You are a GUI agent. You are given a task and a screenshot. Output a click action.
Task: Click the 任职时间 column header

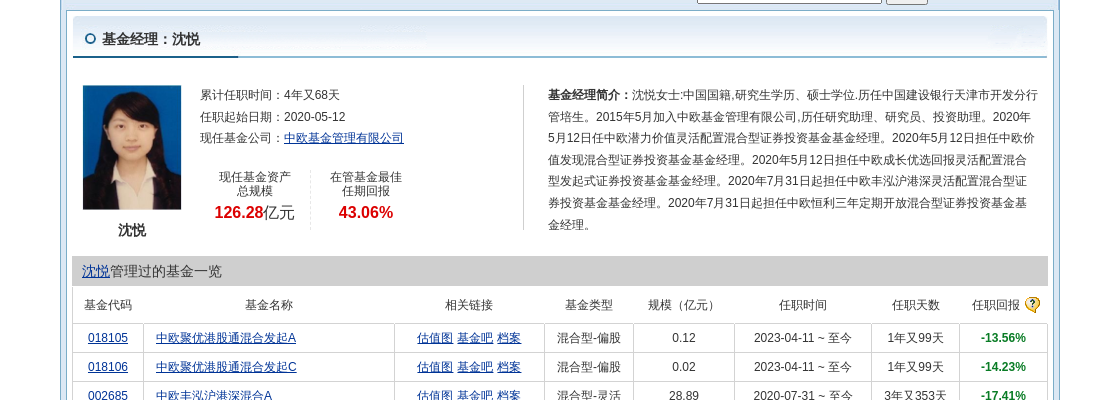pos(803,305)
